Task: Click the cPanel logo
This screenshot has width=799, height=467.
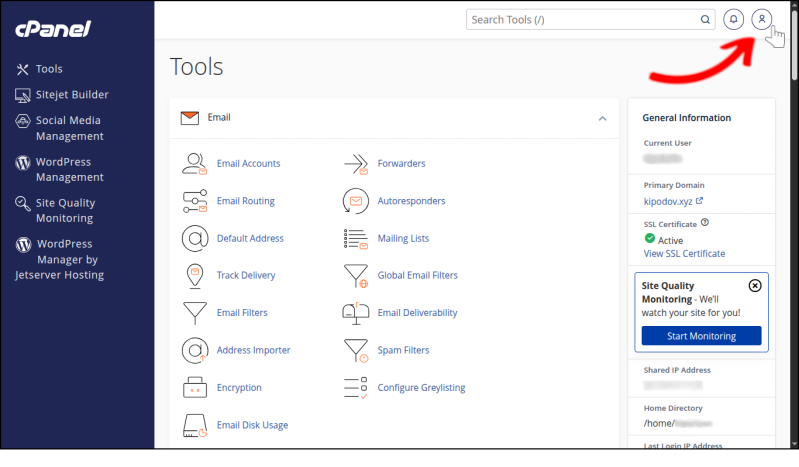Action: tap(53, 29)
